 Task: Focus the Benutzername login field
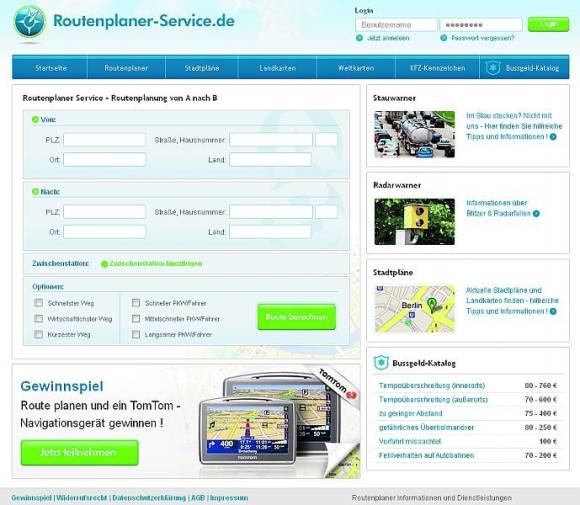396,25
